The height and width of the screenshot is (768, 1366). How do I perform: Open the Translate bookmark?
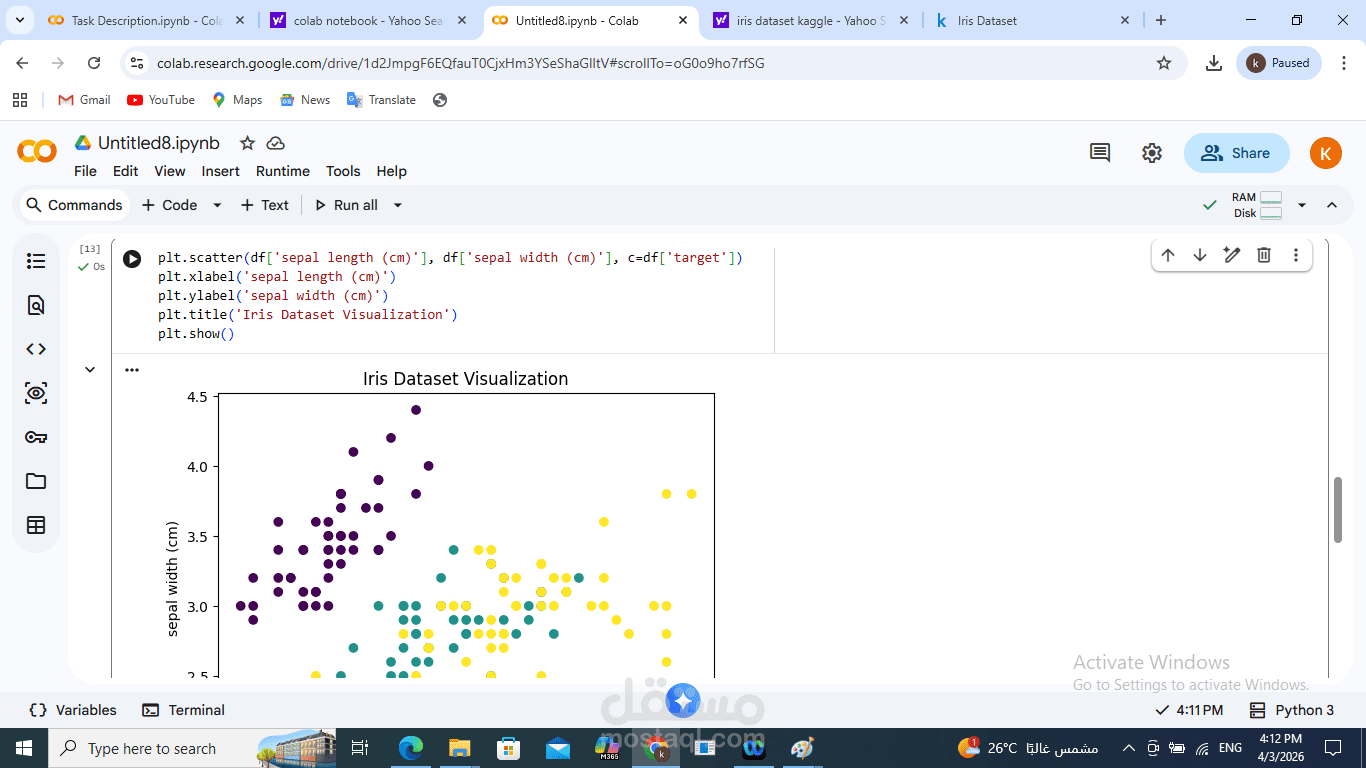tap(381, 100)
